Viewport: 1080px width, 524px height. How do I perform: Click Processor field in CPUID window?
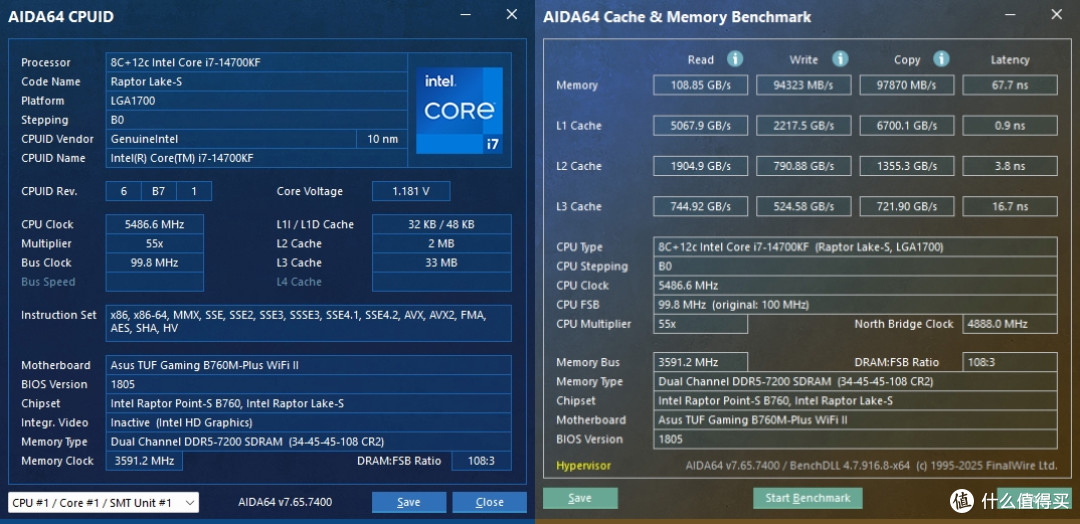click(256, 63)
